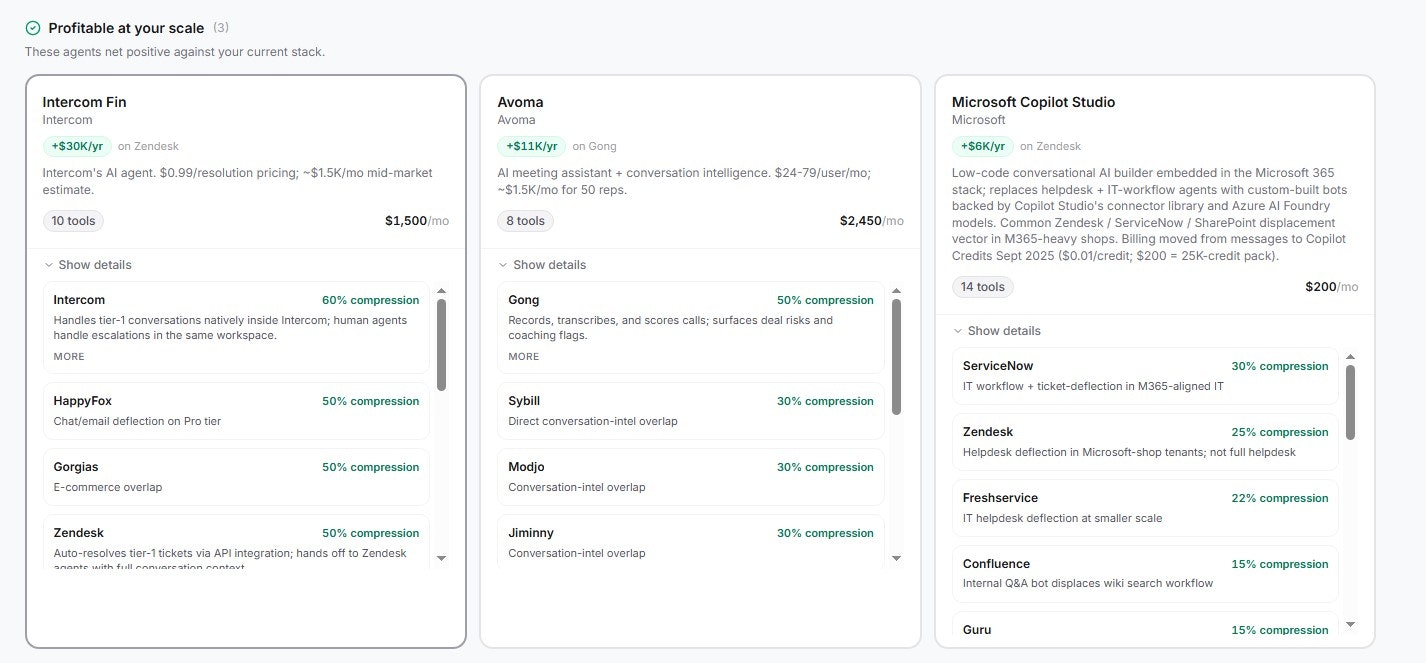Click the $2,450/mo price

pos(872,221)
